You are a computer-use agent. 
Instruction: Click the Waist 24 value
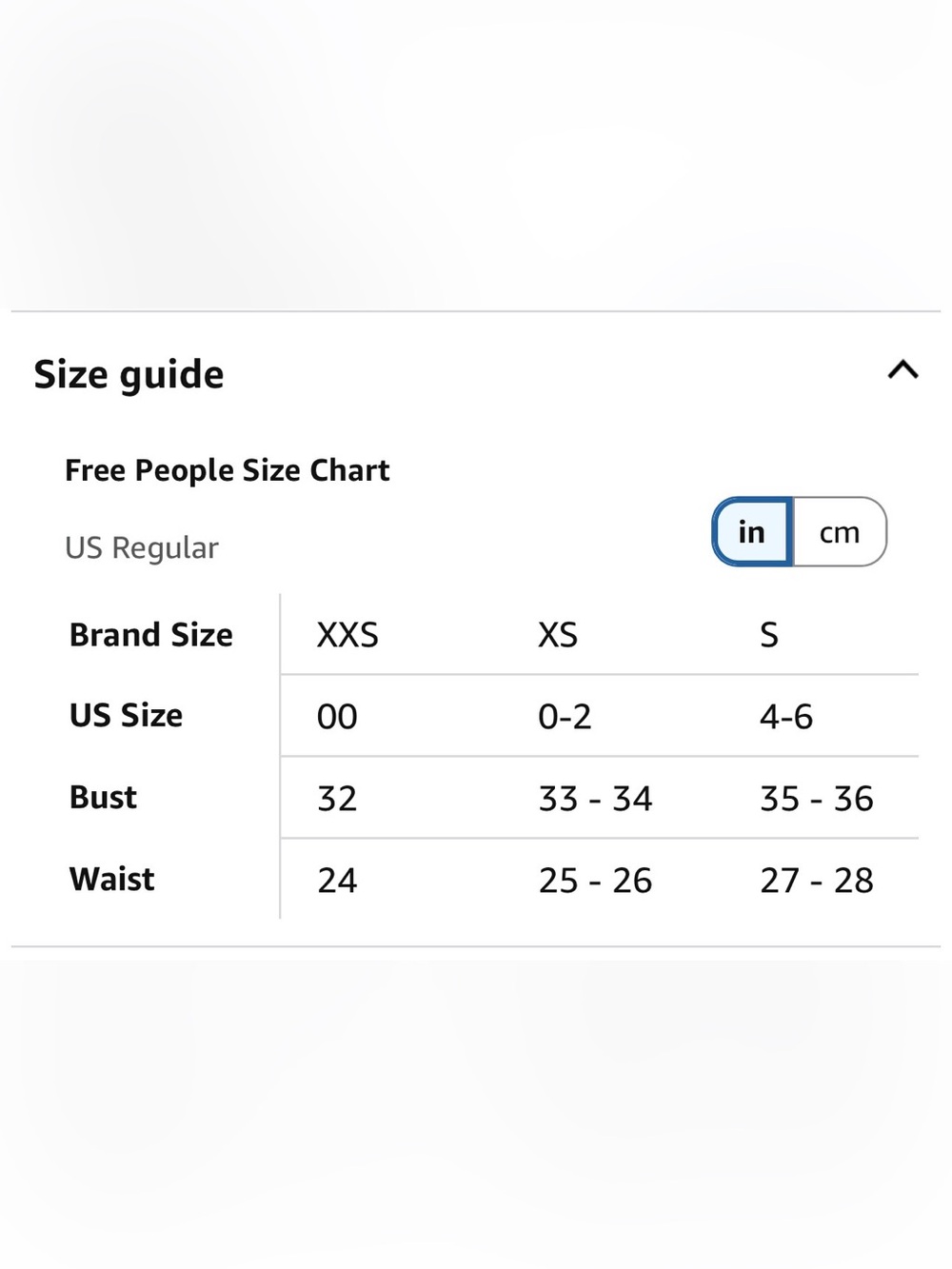pos(337,881)
